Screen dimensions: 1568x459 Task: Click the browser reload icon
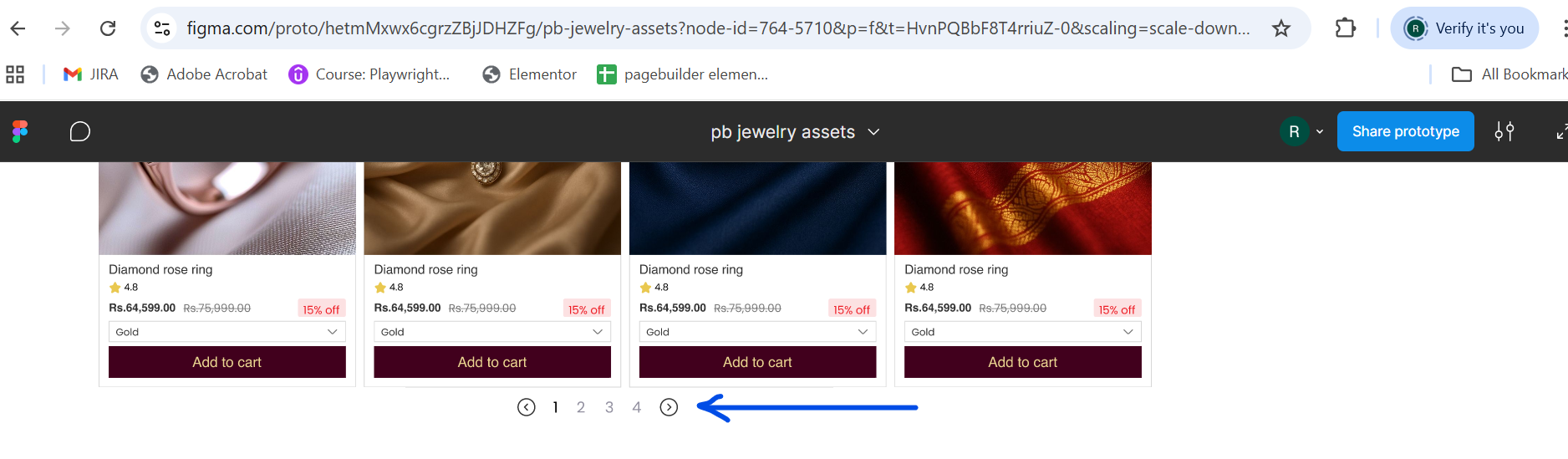108,28
